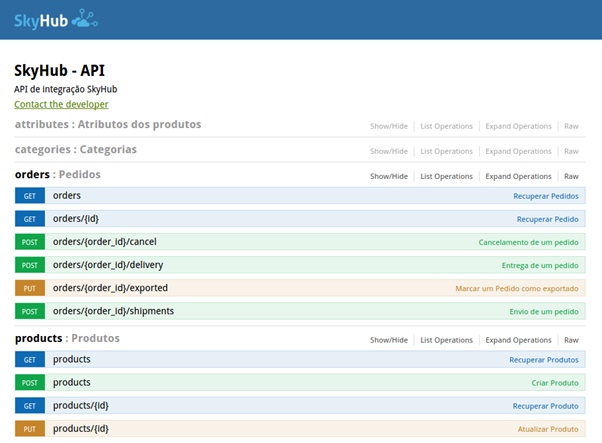
Task: Click the Recuperar Produtos description
Action: click(544, 360)
